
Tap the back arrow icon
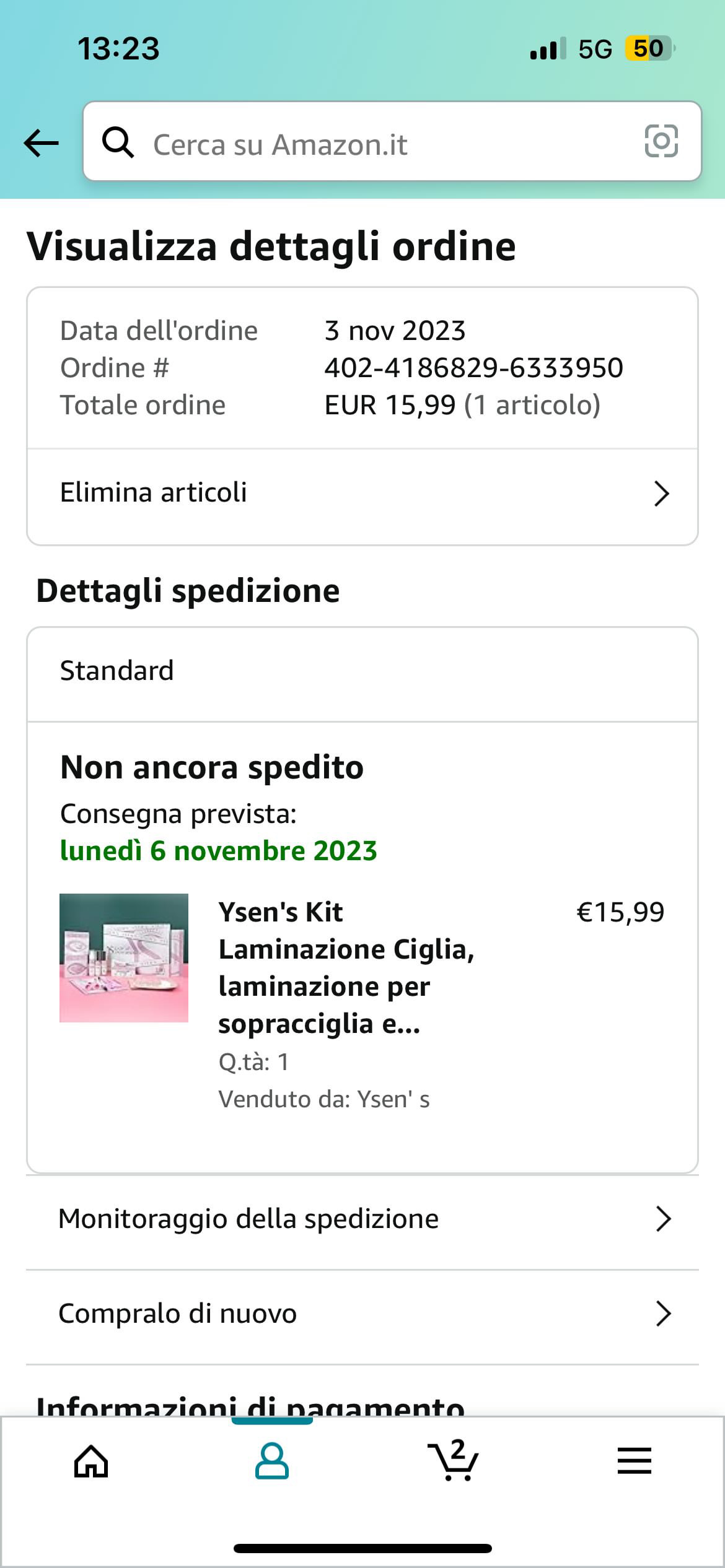coord(41,143)
